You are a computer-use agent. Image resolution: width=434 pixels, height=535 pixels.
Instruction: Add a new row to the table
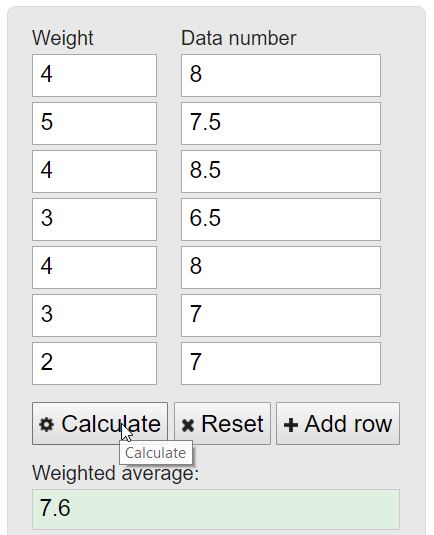coord(338,423)
